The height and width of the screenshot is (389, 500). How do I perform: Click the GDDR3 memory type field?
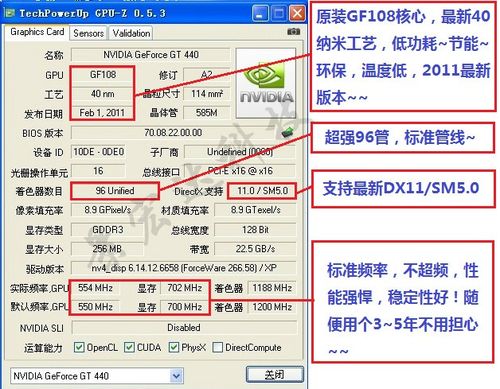(x=107, y=230)
